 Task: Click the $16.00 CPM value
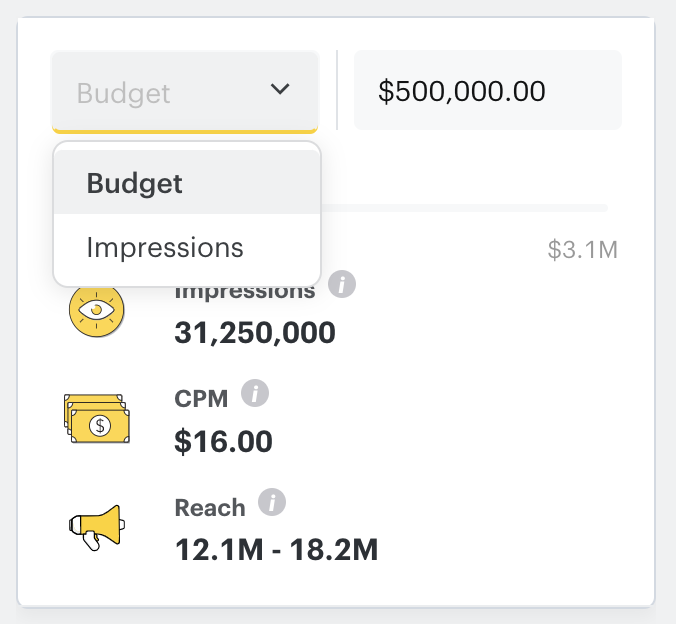tap(223, 440)
